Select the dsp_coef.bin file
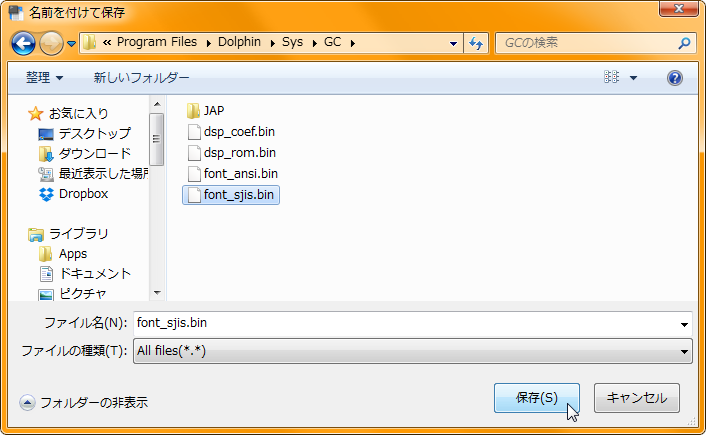Image resolution: width=706 pixels, height=435 pixels. [239, 131]
